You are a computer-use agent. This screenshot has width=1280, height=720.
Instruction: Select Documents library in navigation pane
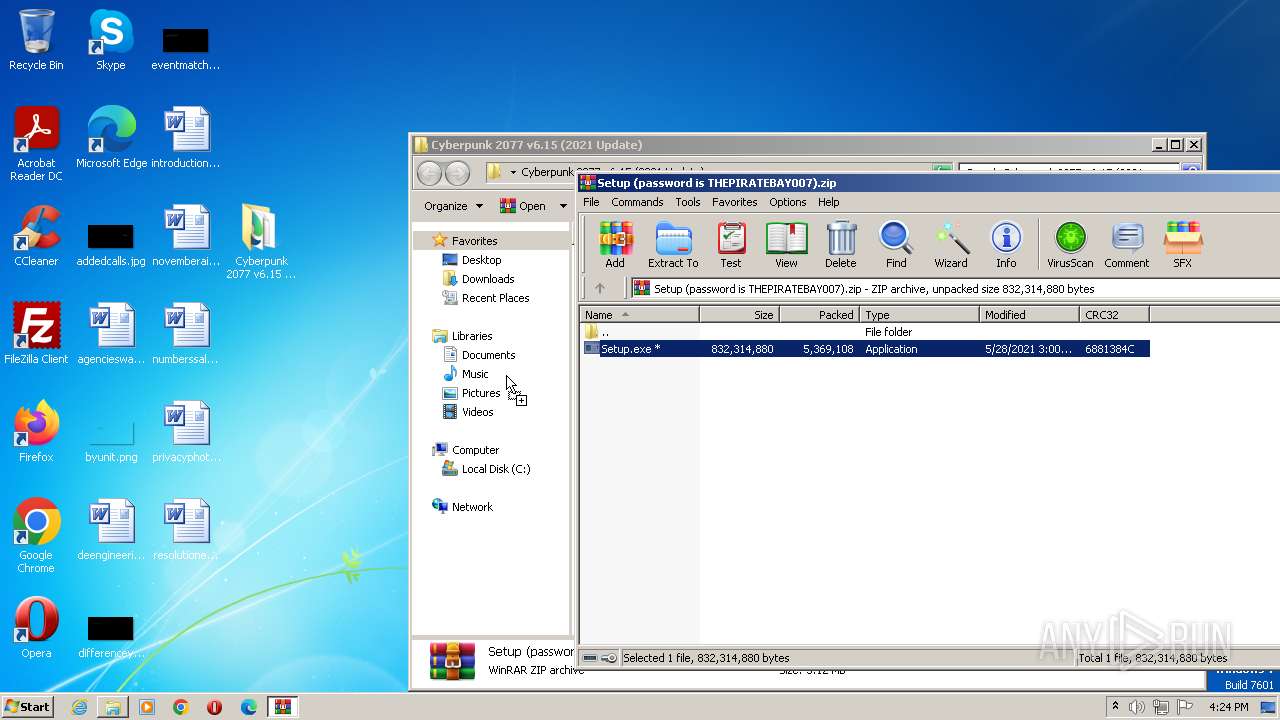[x=488, y=355]
